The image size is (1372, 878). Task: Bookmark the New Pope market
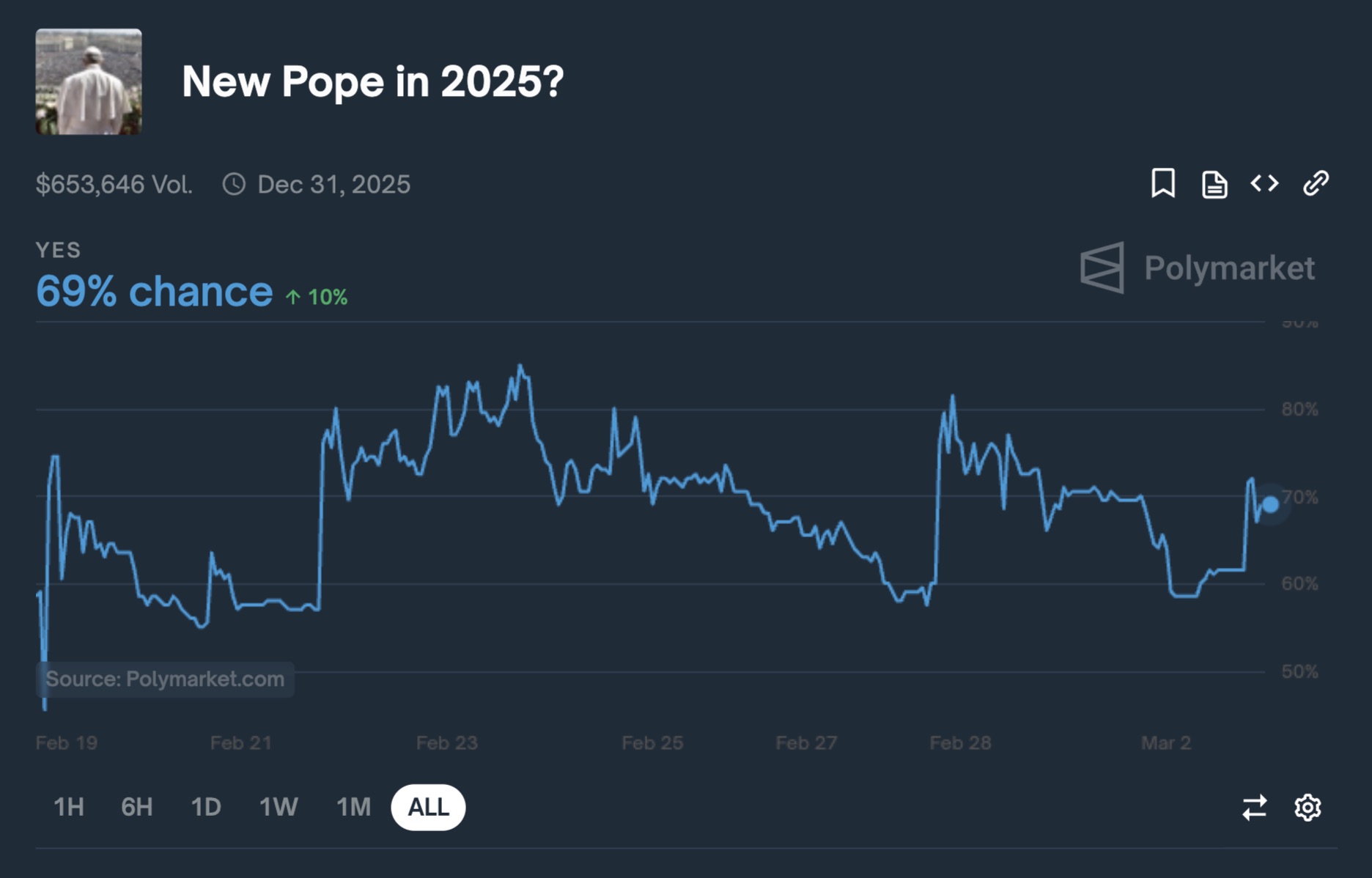[x=1163, y=185]
